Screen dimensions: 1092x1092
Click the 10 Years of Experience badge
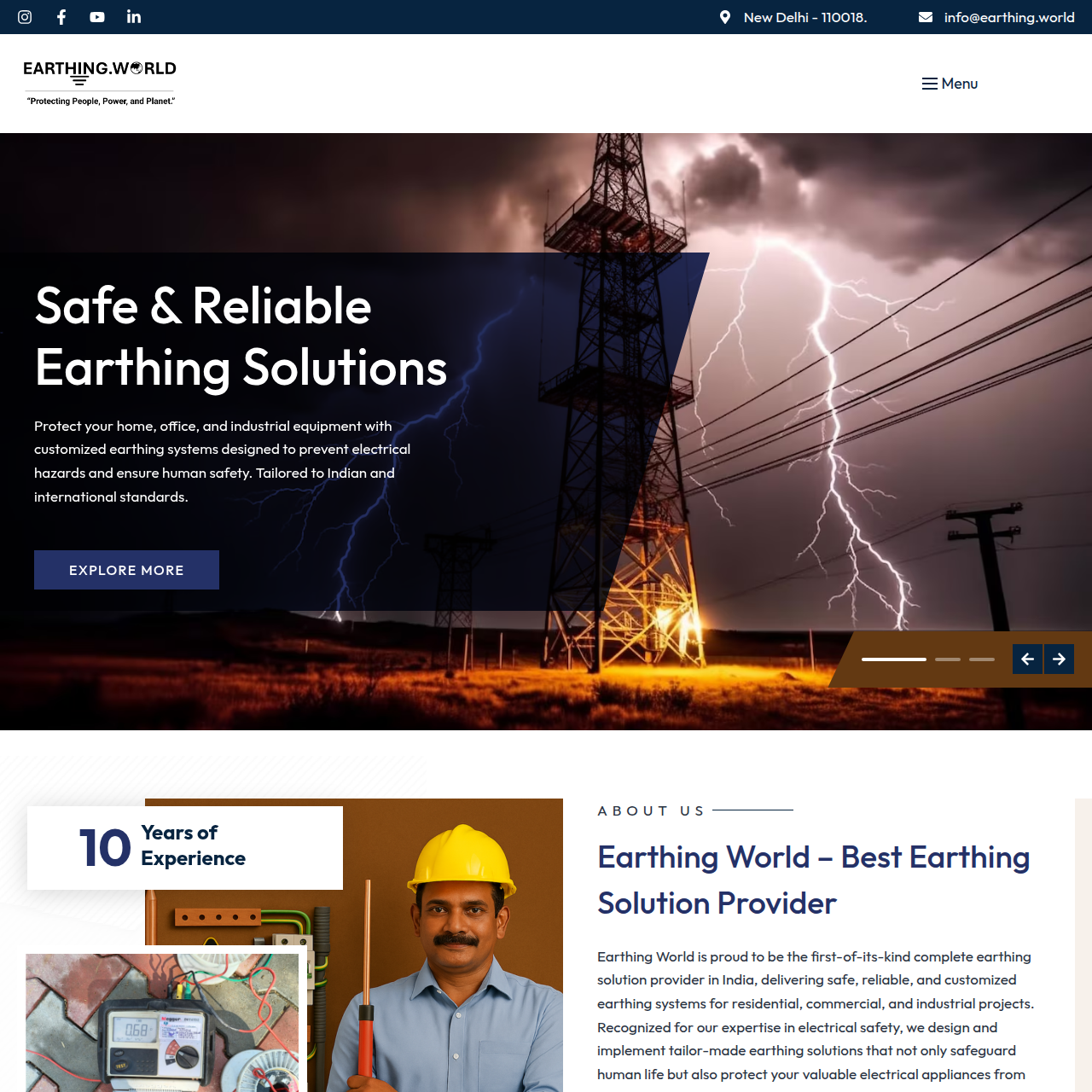185,848
